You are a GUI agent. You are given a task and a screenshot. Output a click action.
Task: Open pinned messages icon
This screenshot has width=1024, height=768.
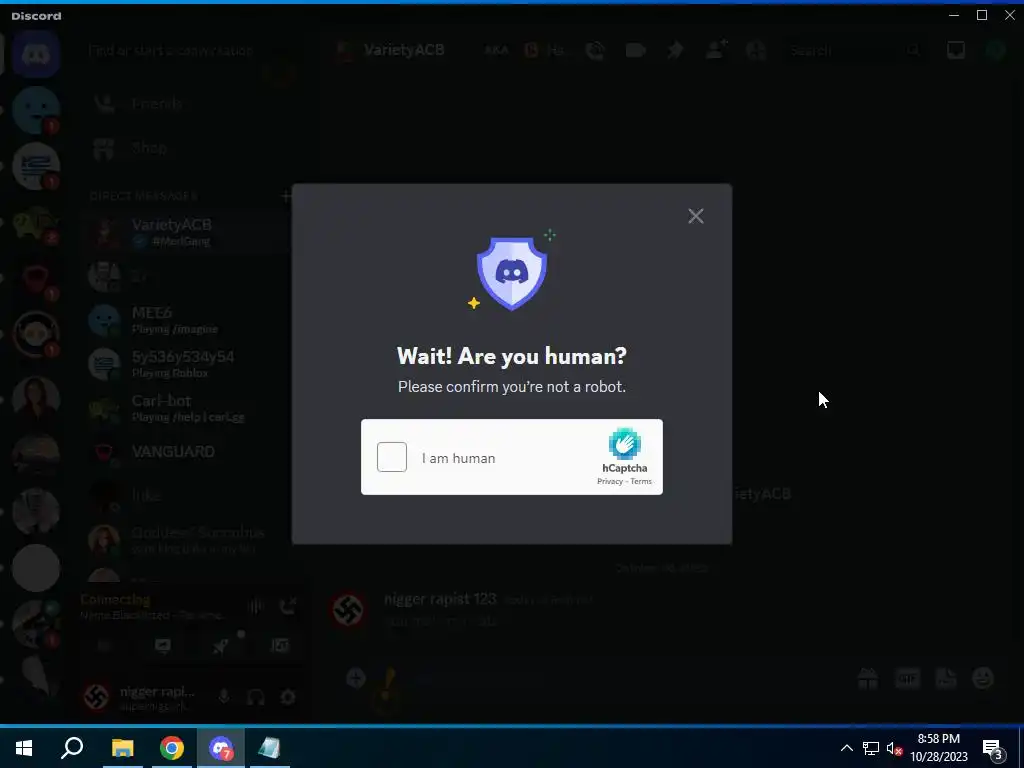675,50
